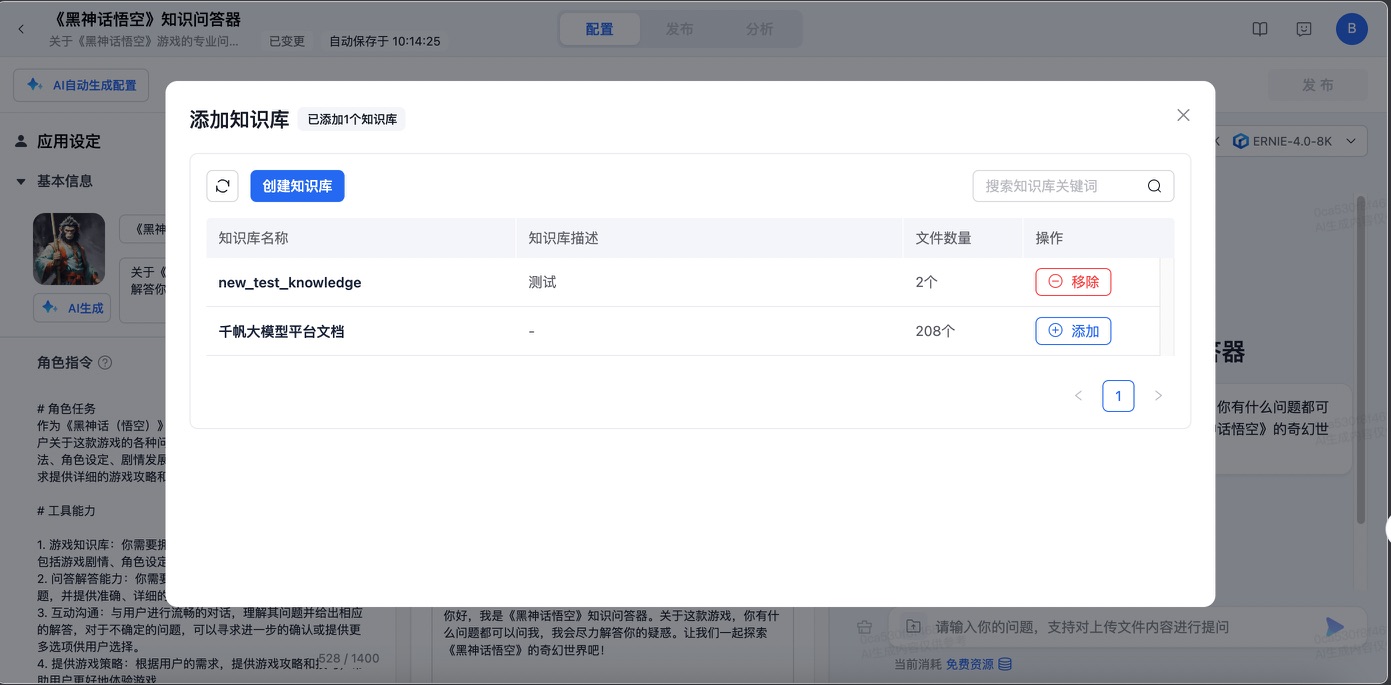The height and width of the screenshot is (685, 1391).
Task: Click the search magnifier in knowledge search
Action: [1153, 186]
